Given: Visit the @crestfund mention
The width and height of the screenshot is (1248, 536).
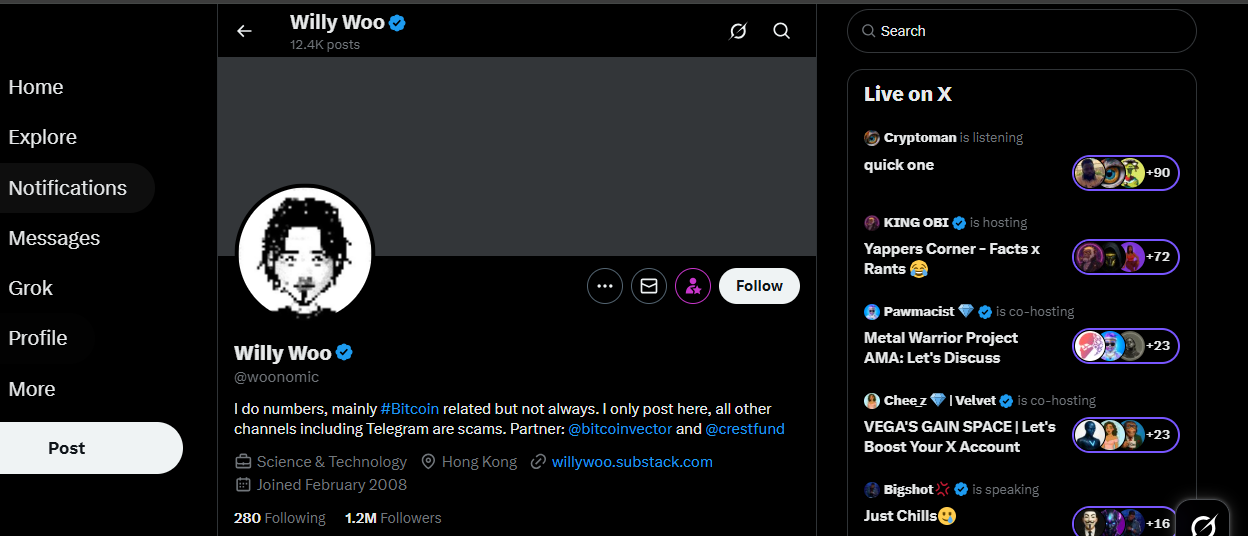Looking at the screenshot, I should pyautogui.click(x=745, y=429).
